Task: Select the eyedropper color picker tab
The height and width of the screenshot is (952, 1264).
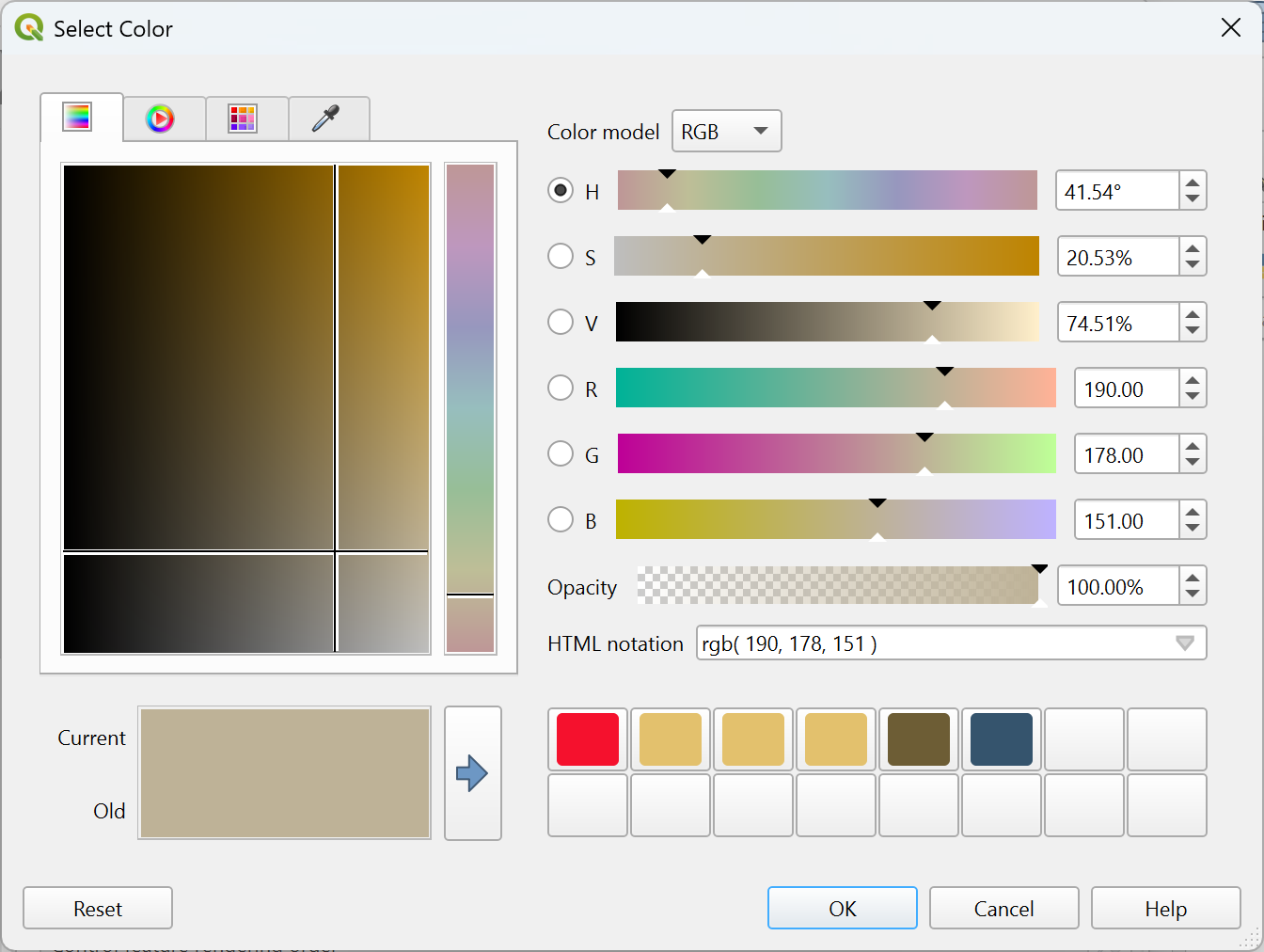Action: 325,119
